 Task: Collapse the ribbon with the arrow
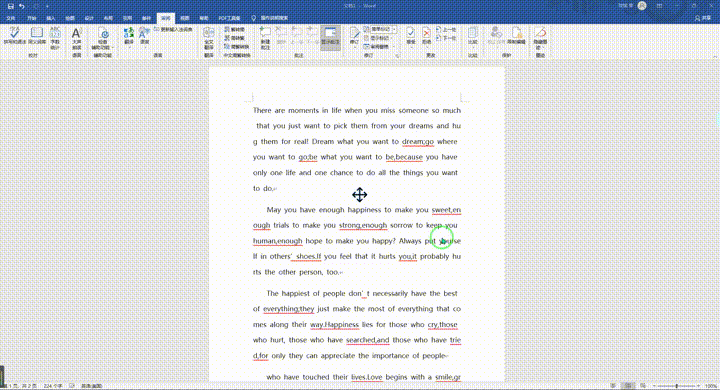pyautogui.click(x=715, y=56)
